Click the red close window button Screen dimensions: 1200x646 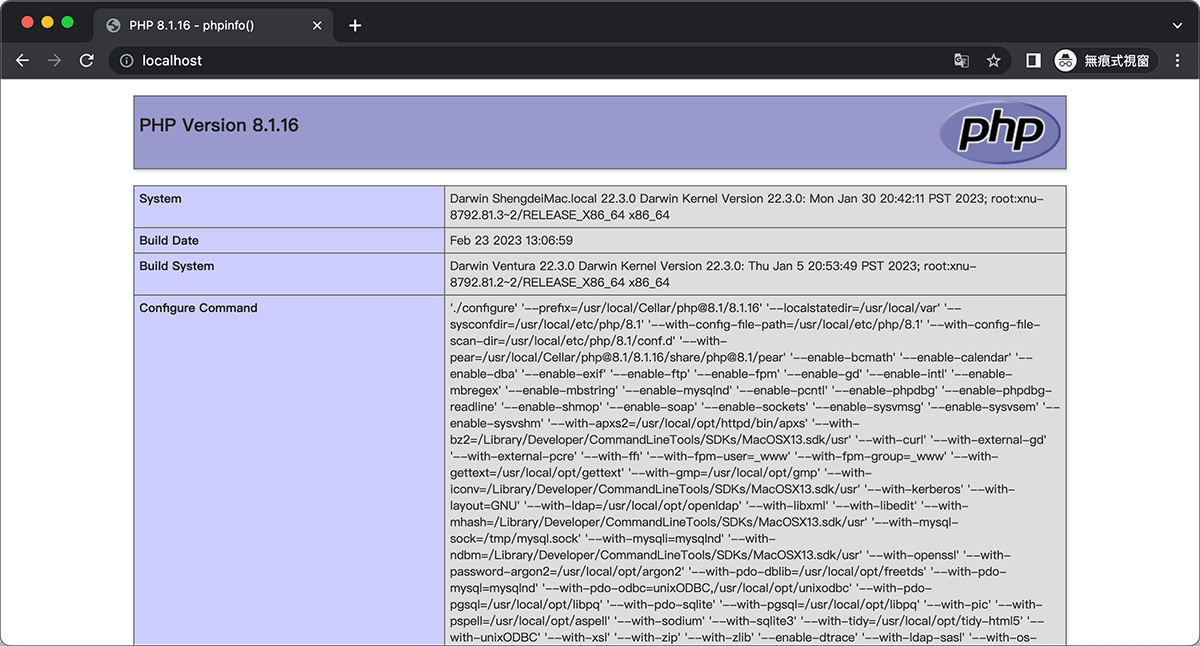coord(26,22)
